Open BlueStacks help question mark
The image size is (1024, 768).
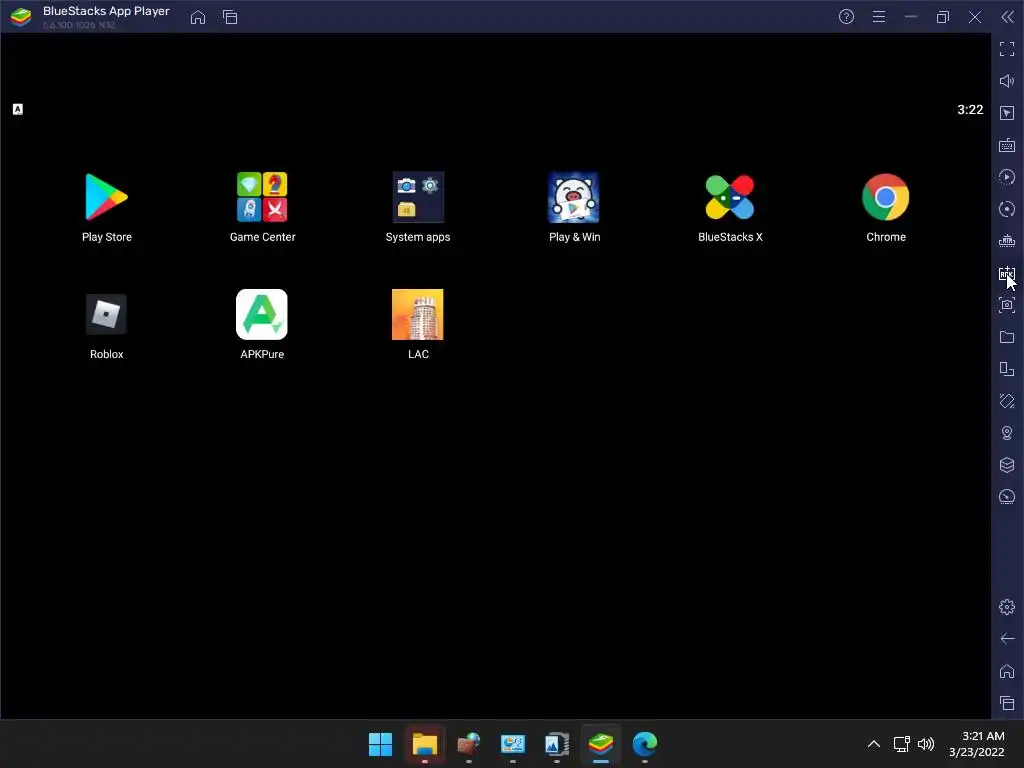(x=846, y=17)
